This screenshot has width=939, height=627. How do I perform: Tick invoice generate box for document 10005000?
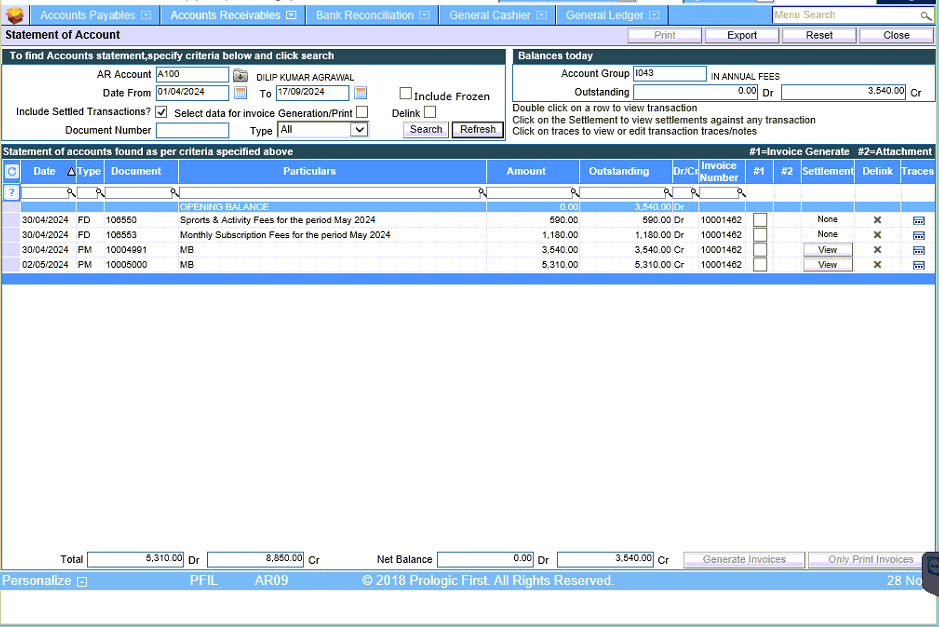tap(760, 265)
